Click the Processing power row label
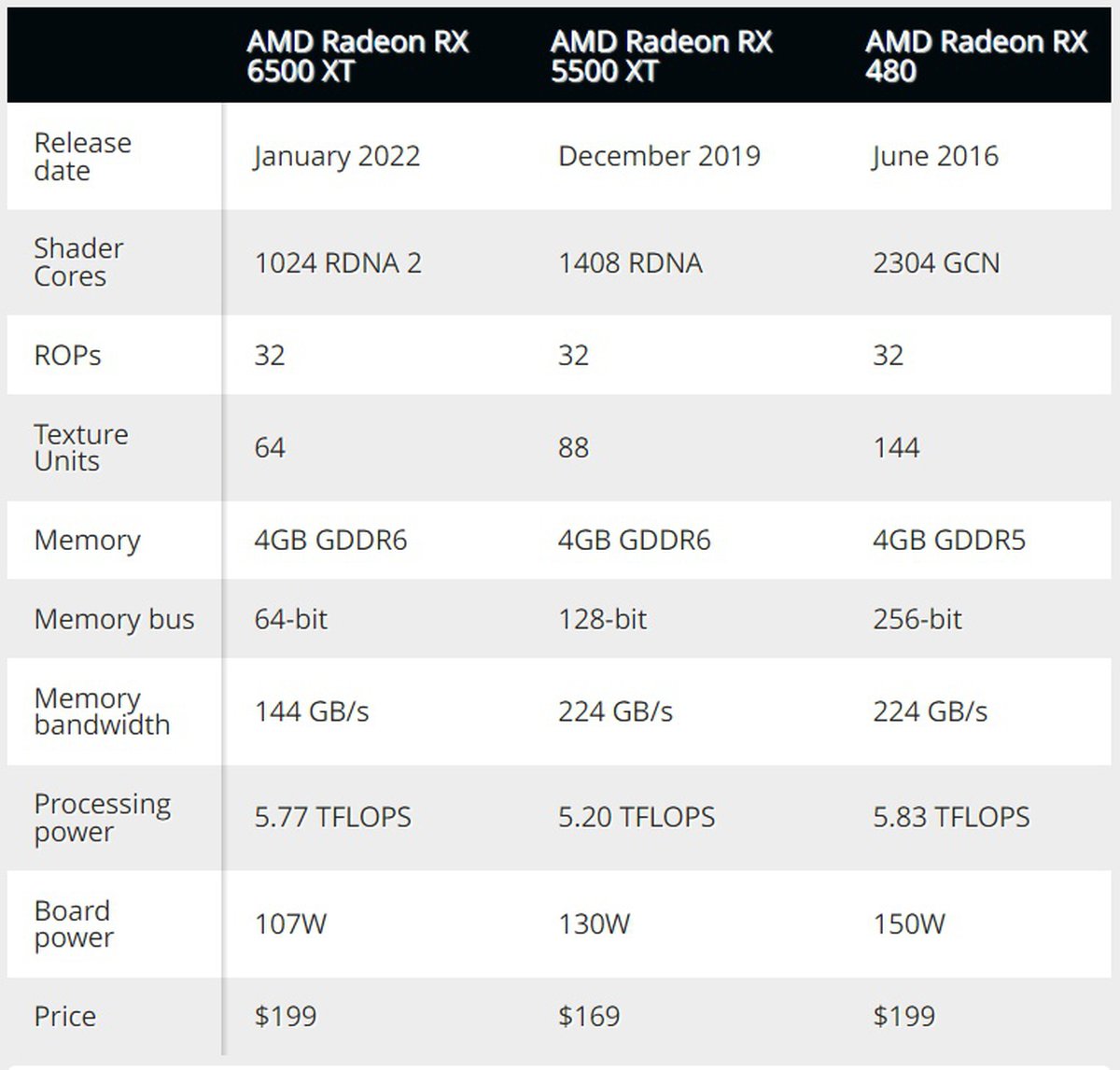Screen dimensions: 1120x1070 (103, 817)
